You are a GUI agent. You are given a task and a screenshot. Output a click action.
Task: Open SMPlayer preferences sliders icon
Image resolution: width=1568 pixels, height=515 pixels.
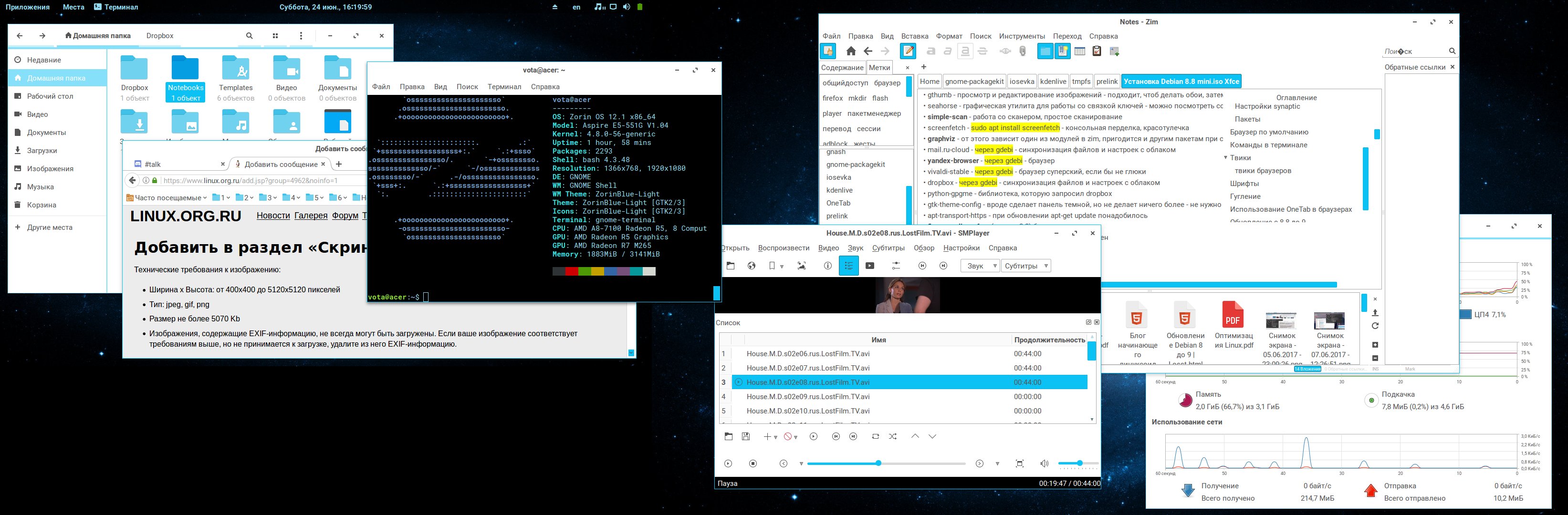(896, 266)
